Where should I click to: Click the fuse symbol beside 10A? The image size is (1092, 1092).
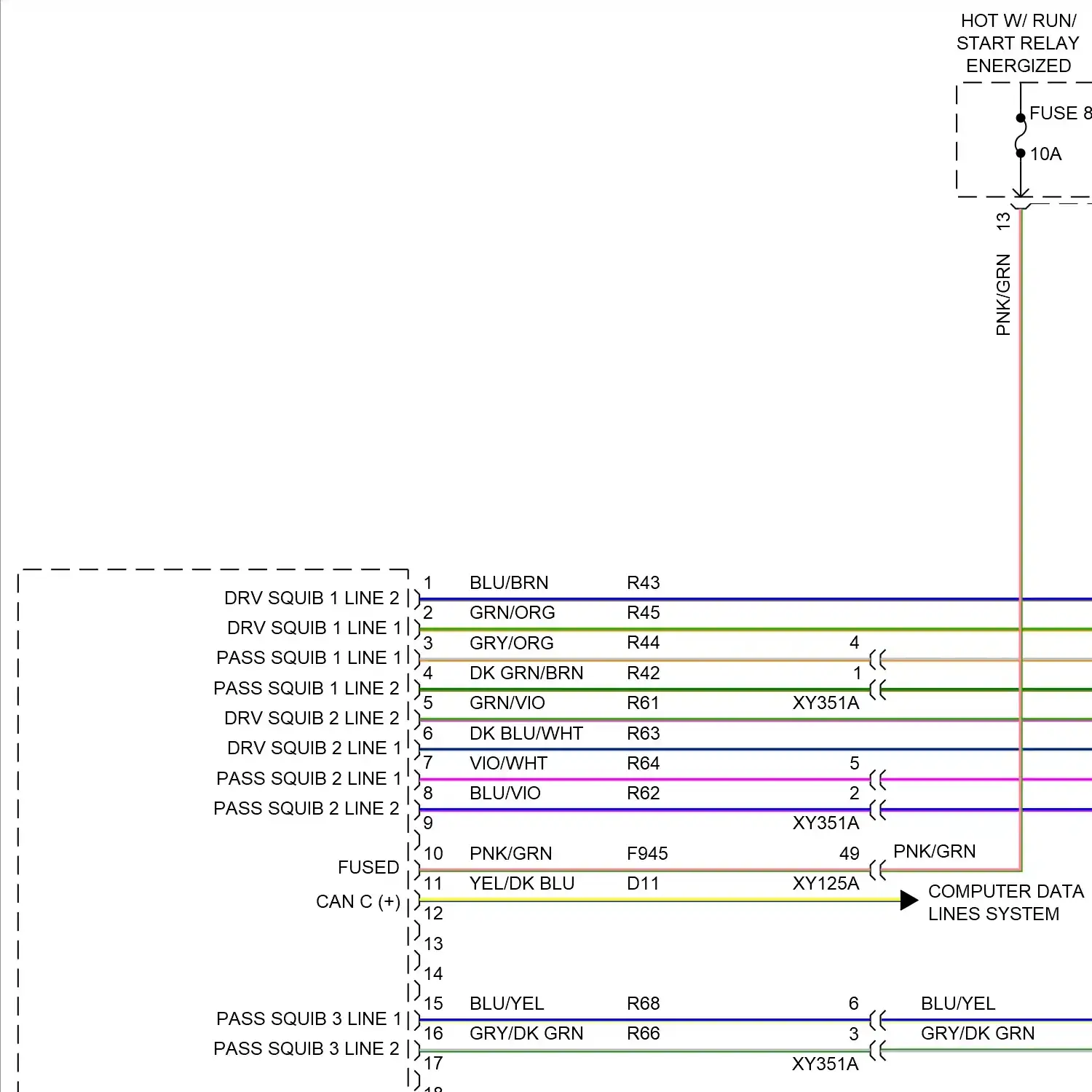pos(1021,135)
